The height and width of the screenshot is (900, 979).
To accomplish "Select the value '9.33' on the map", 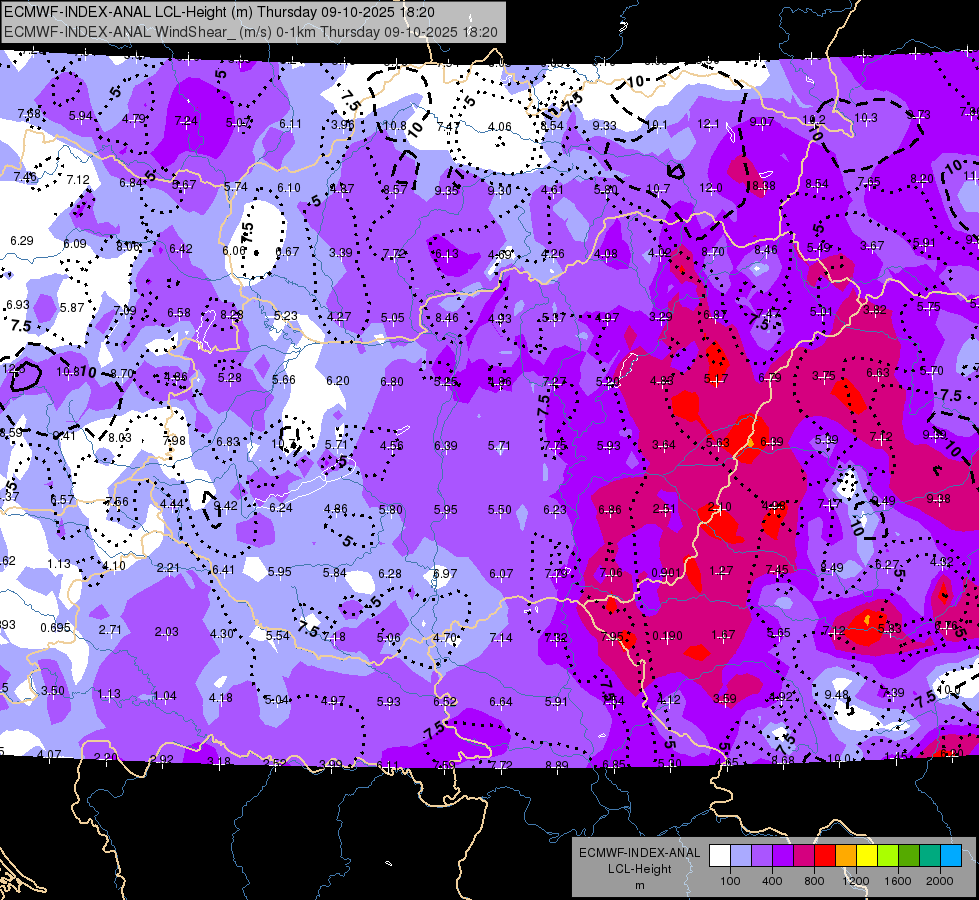I will point(604,126).
